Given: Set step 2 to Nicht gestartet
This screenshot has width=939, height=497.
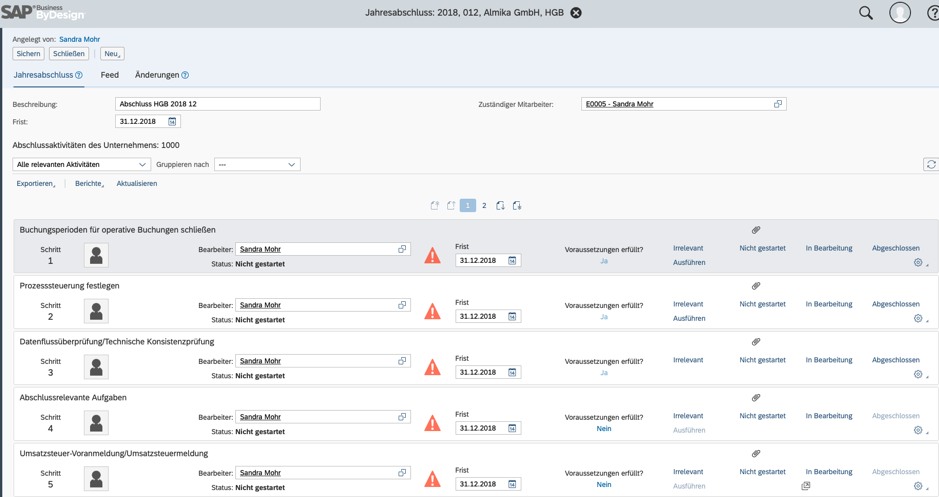Looking at the screenshot, I should coord(762,304).
